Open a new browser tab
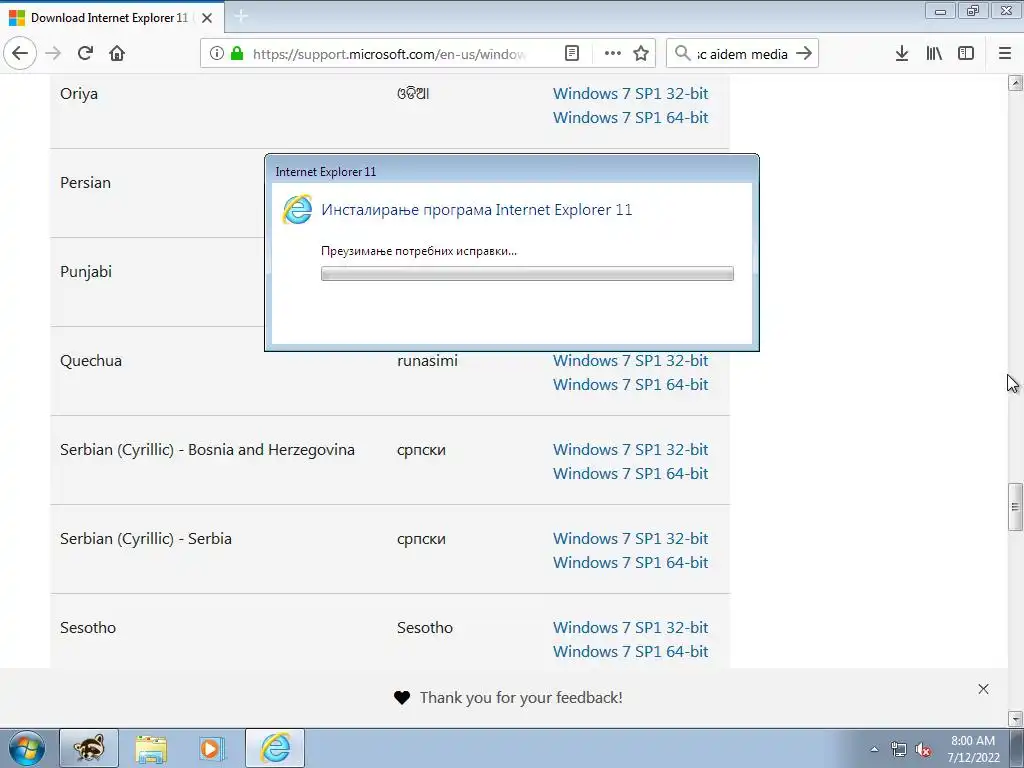Image resolution: width=1024 pixels, height=768 pixels. tap(241, 16)
